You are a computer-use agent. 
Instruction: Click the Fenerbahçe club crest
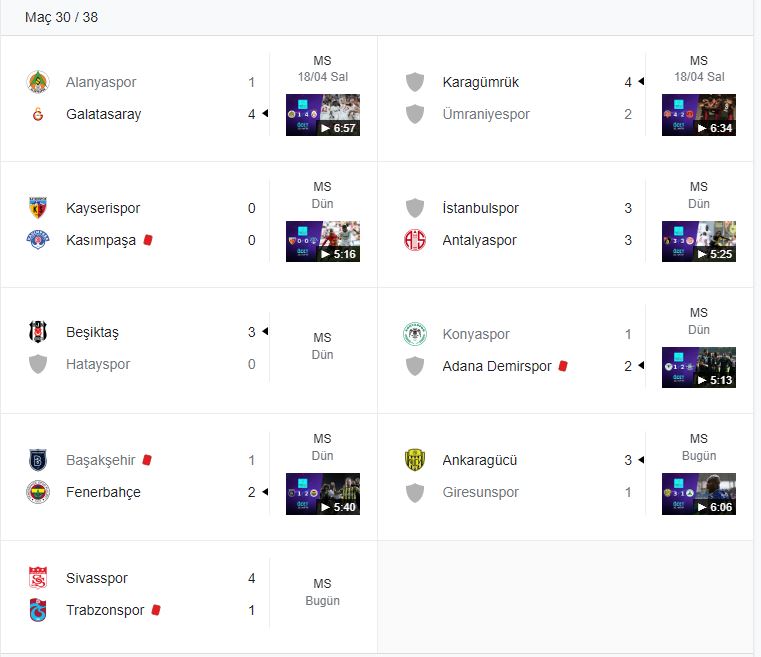(38, 492)
